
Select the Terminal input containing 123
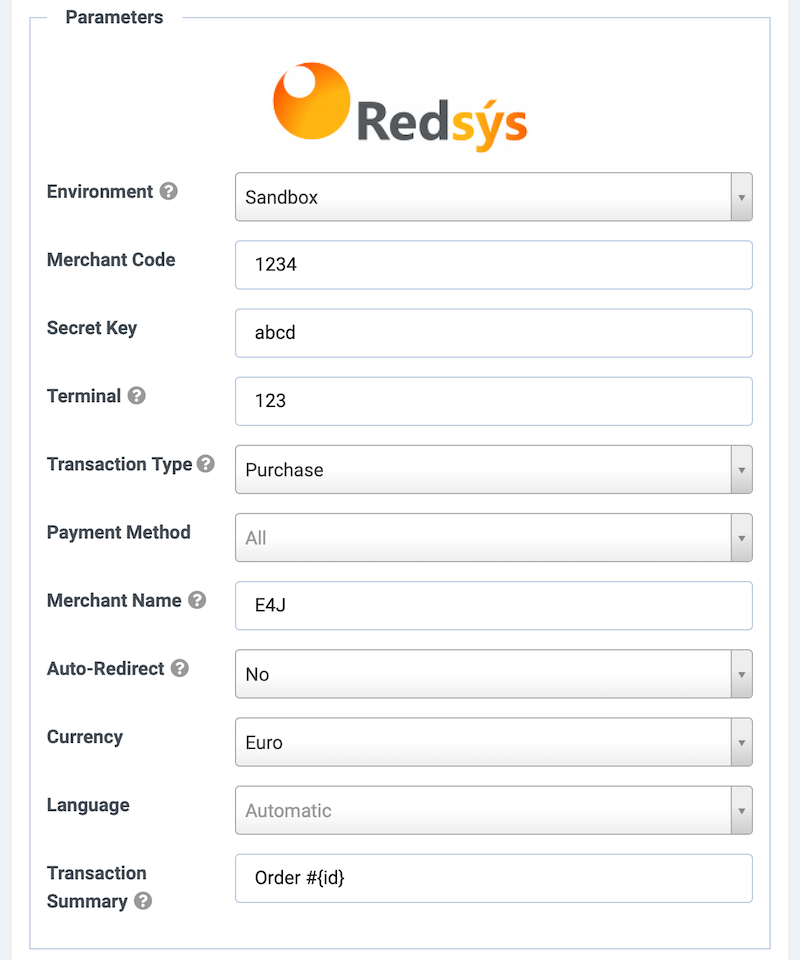pos(493,401)
